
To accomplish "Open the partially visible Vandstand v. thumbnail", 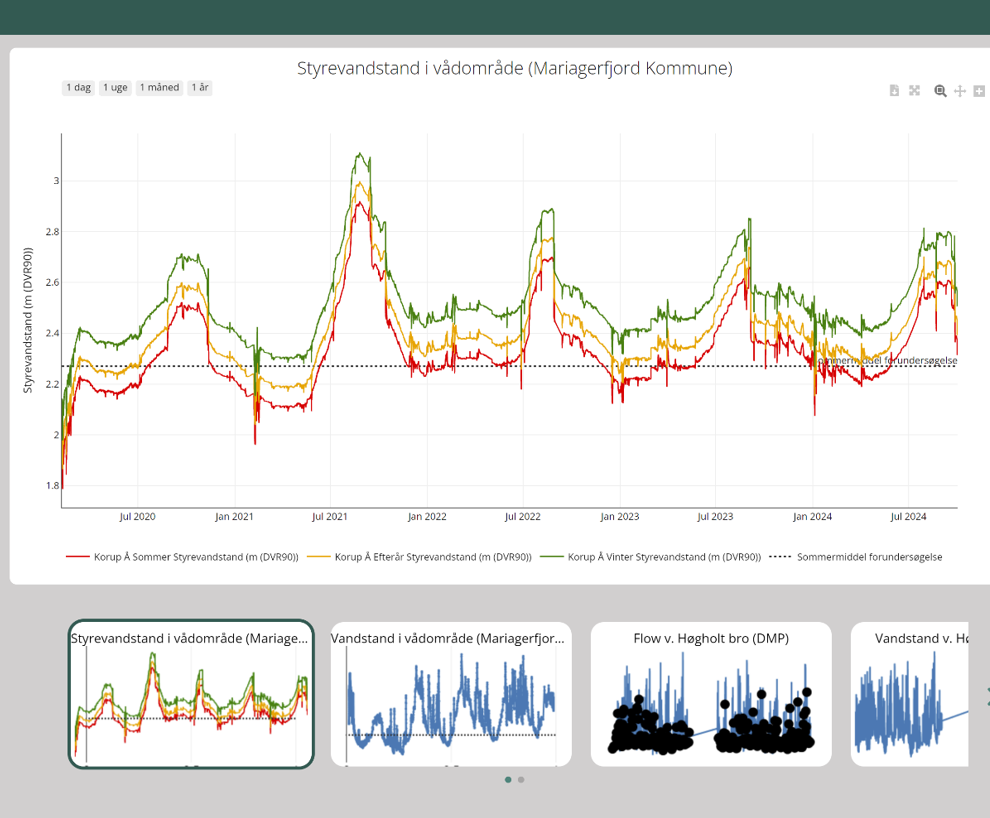I will (x=910, y=694).
